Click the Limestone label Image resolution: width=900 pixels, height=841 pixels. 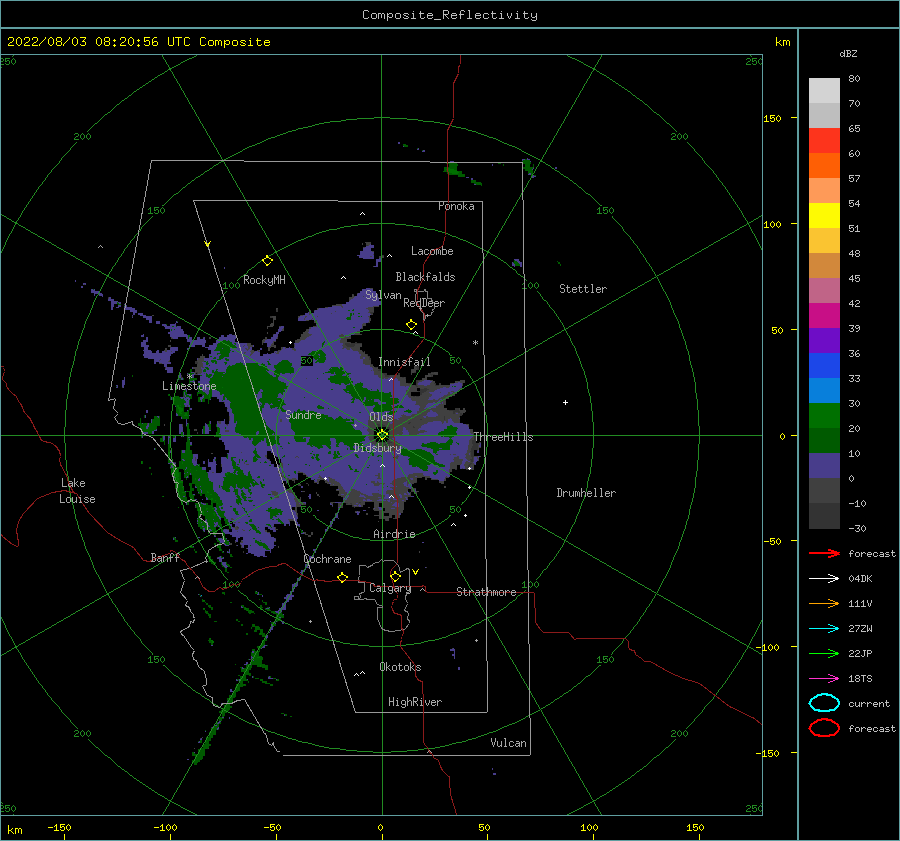tap(189, 386)
